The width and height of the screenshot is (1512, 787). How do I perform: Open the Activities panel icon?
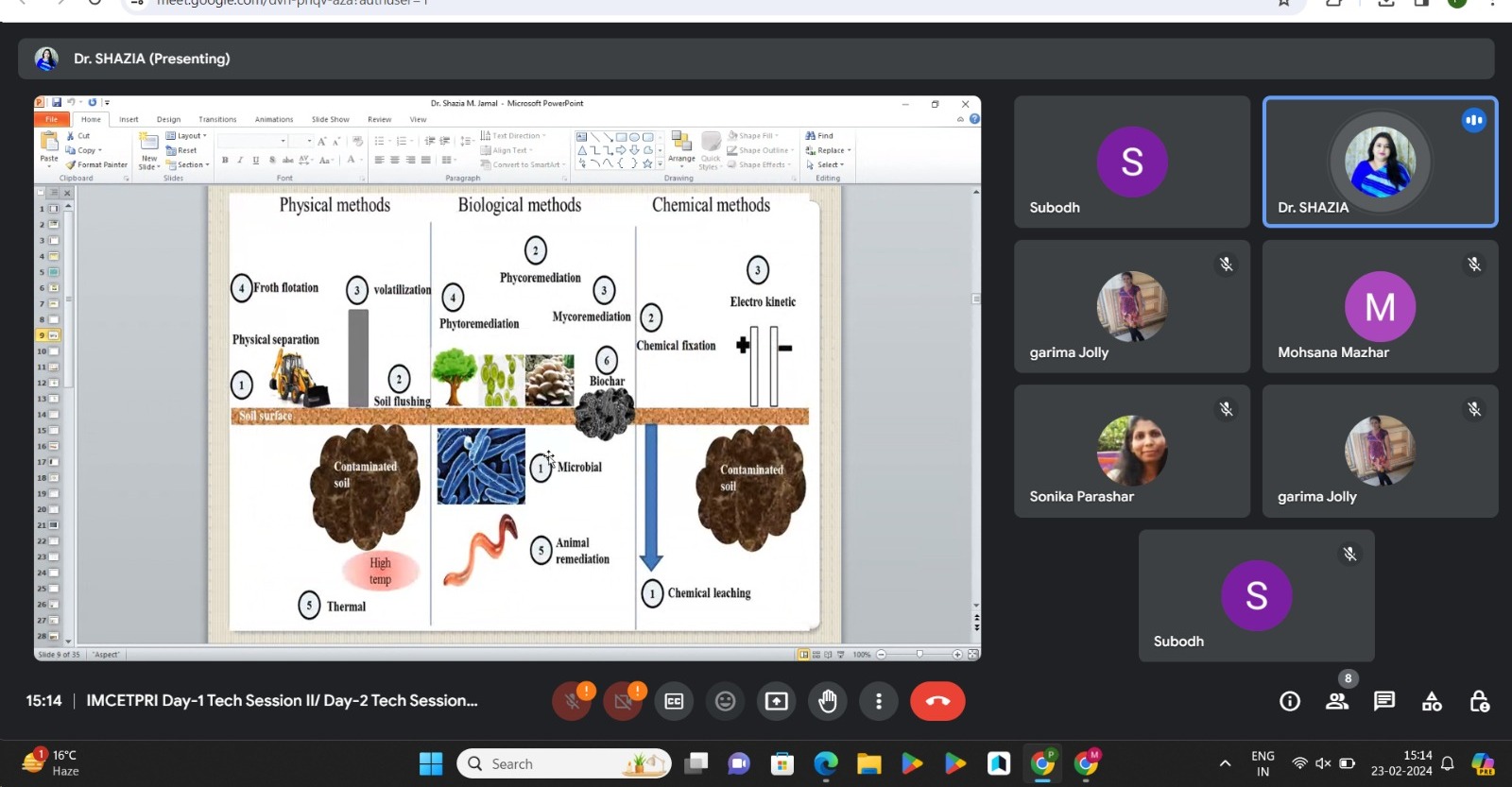(x=1432, y=701)
